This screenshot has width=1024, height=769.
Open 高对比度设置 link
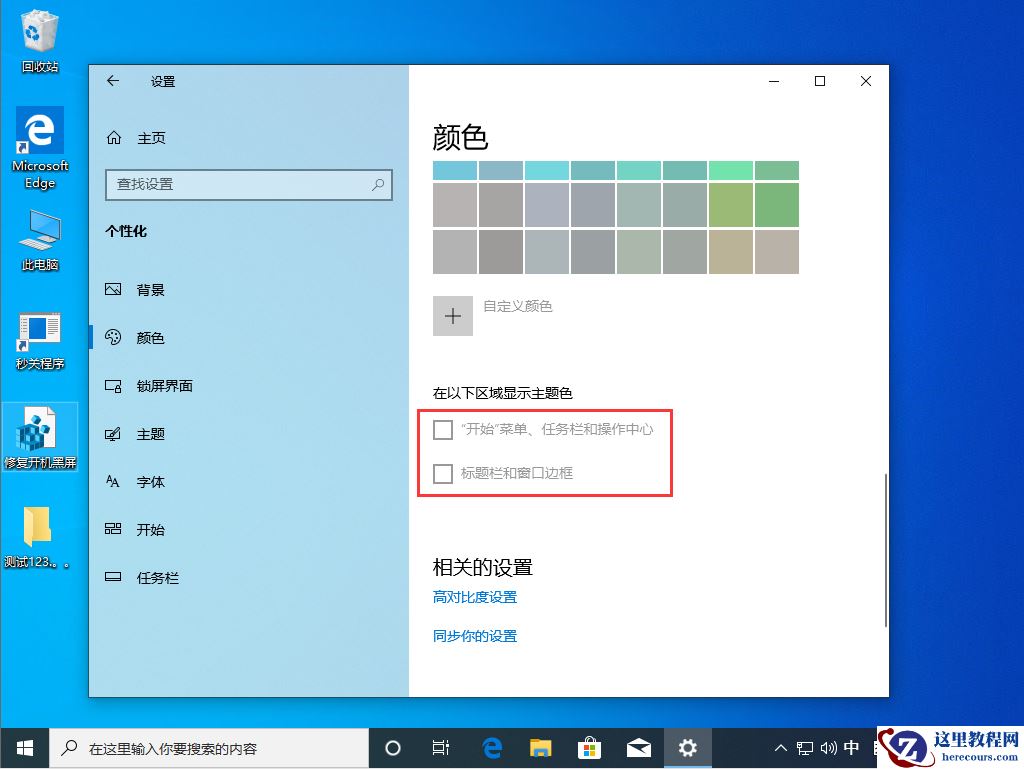(475, 596)
